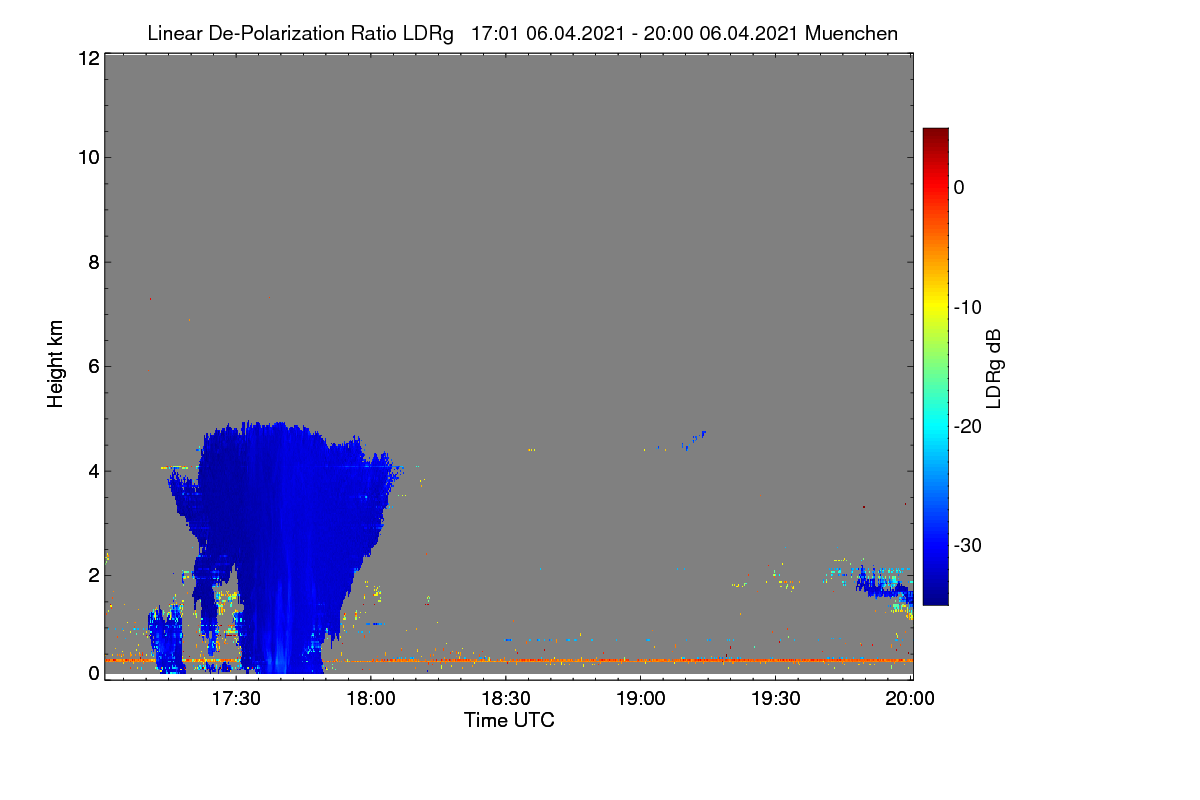Click the colorbar value '-10'

point(967,307)
